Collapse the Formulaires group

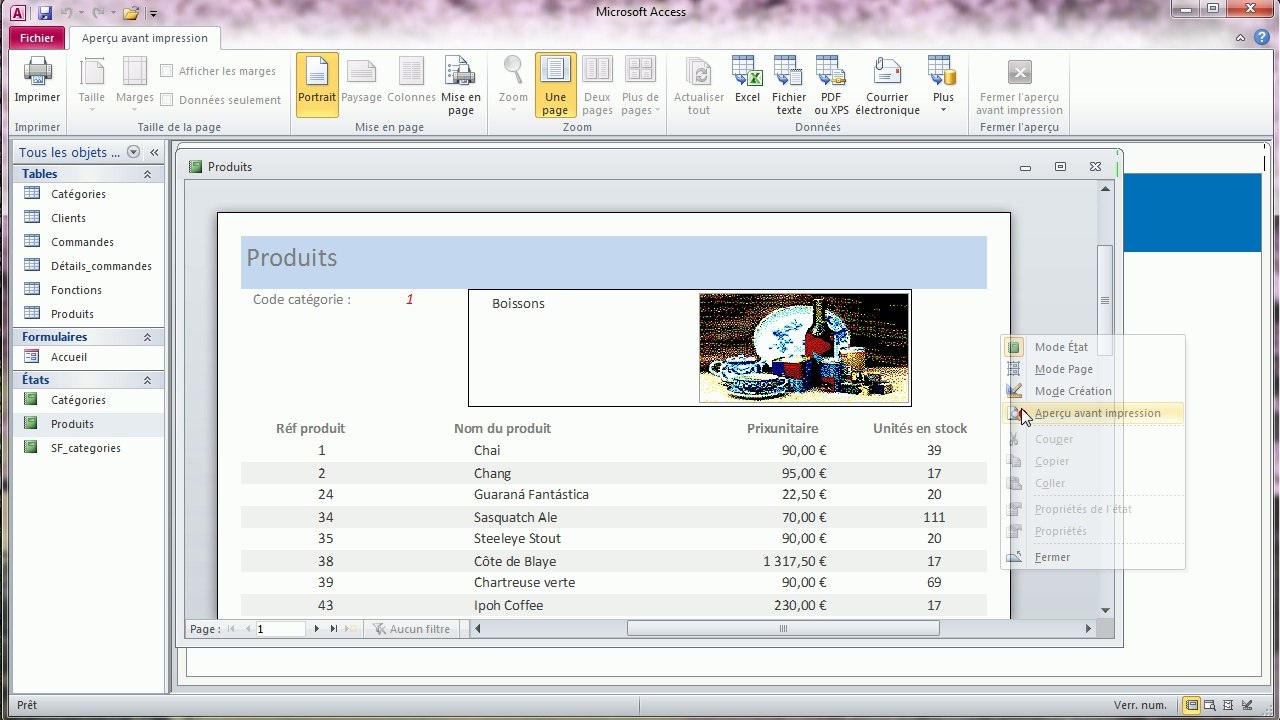(x=147, y=337)
